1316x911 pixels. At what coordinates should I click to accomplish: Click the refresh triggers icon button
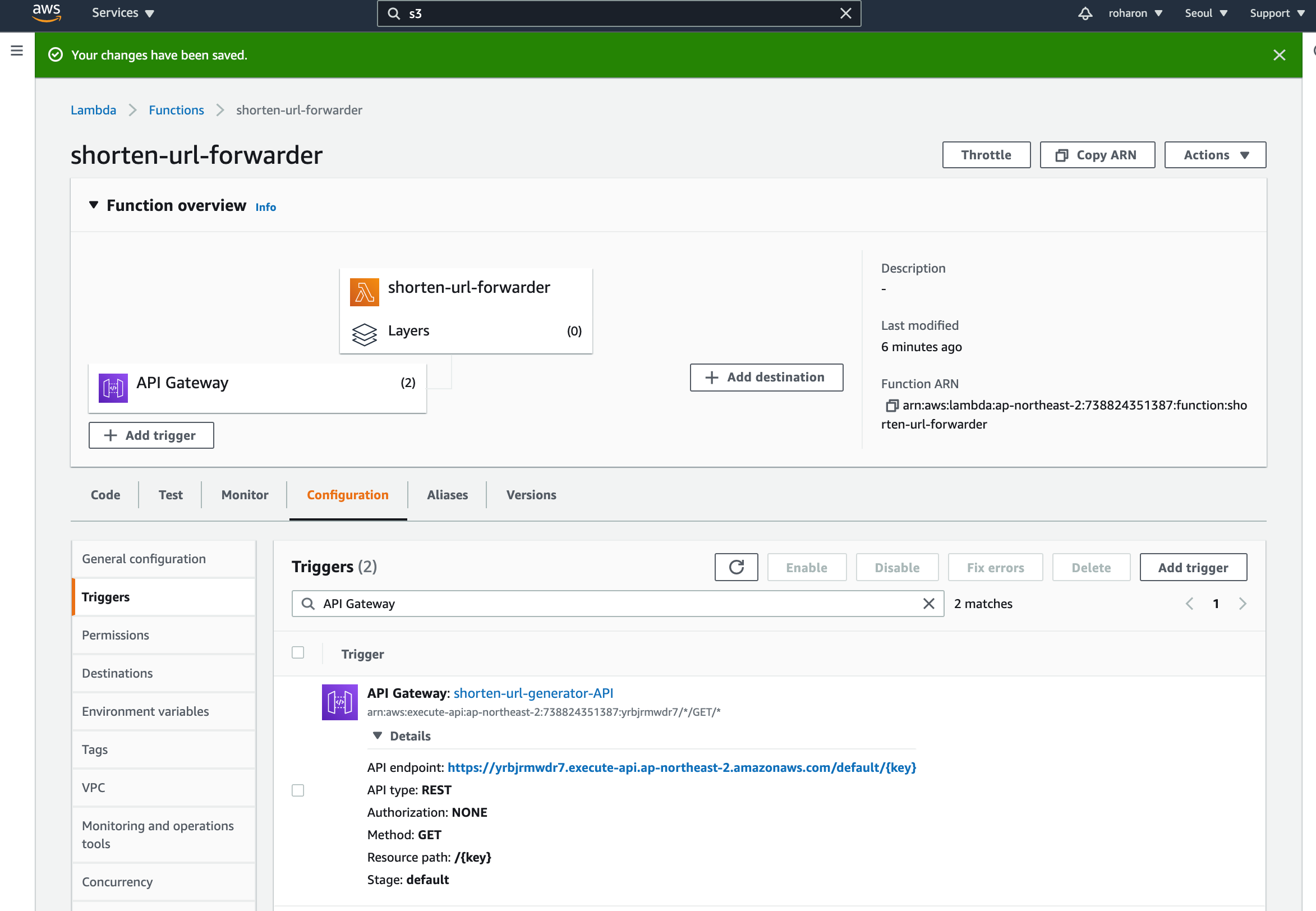(x=735, y=567)
